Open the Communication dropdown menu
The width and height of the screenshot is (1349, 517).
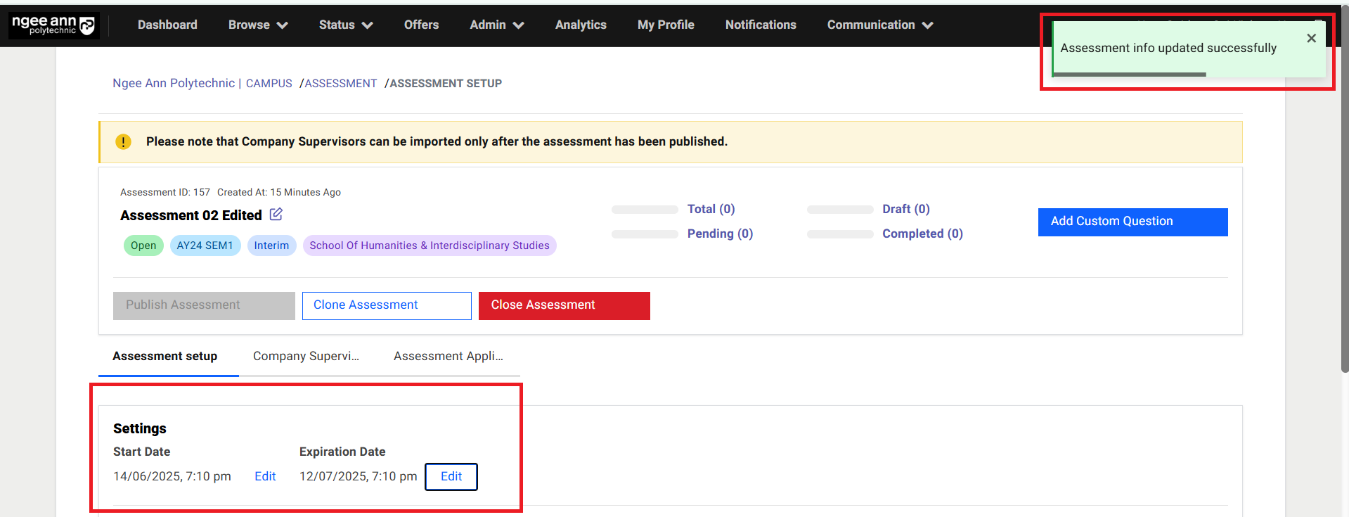[x=880, y=25]
